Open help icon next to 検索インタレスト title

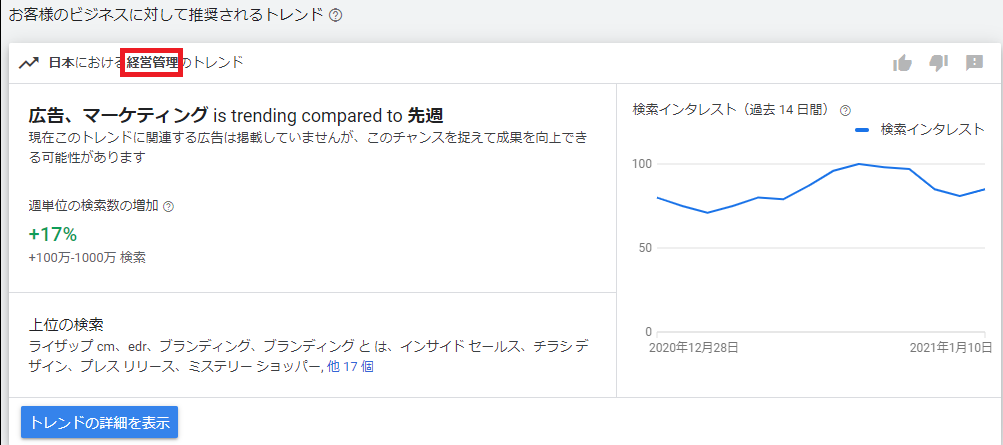845,110
